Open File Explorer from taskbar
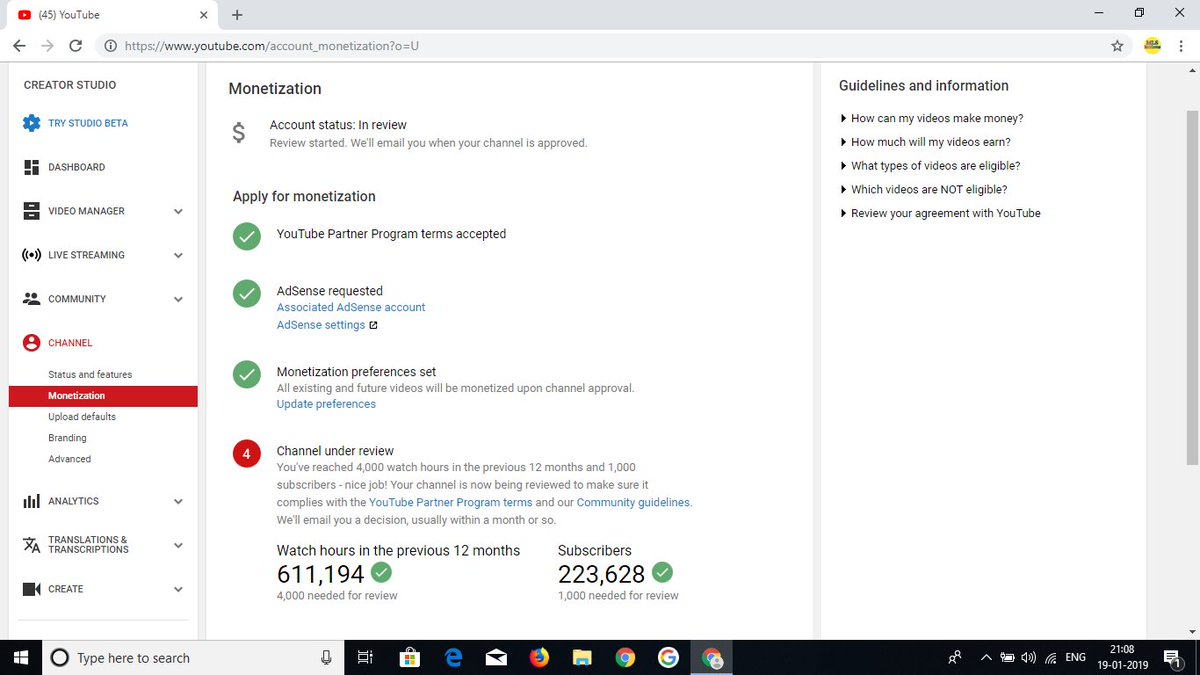Screen dimensions: 1200x675 point(582,657)
